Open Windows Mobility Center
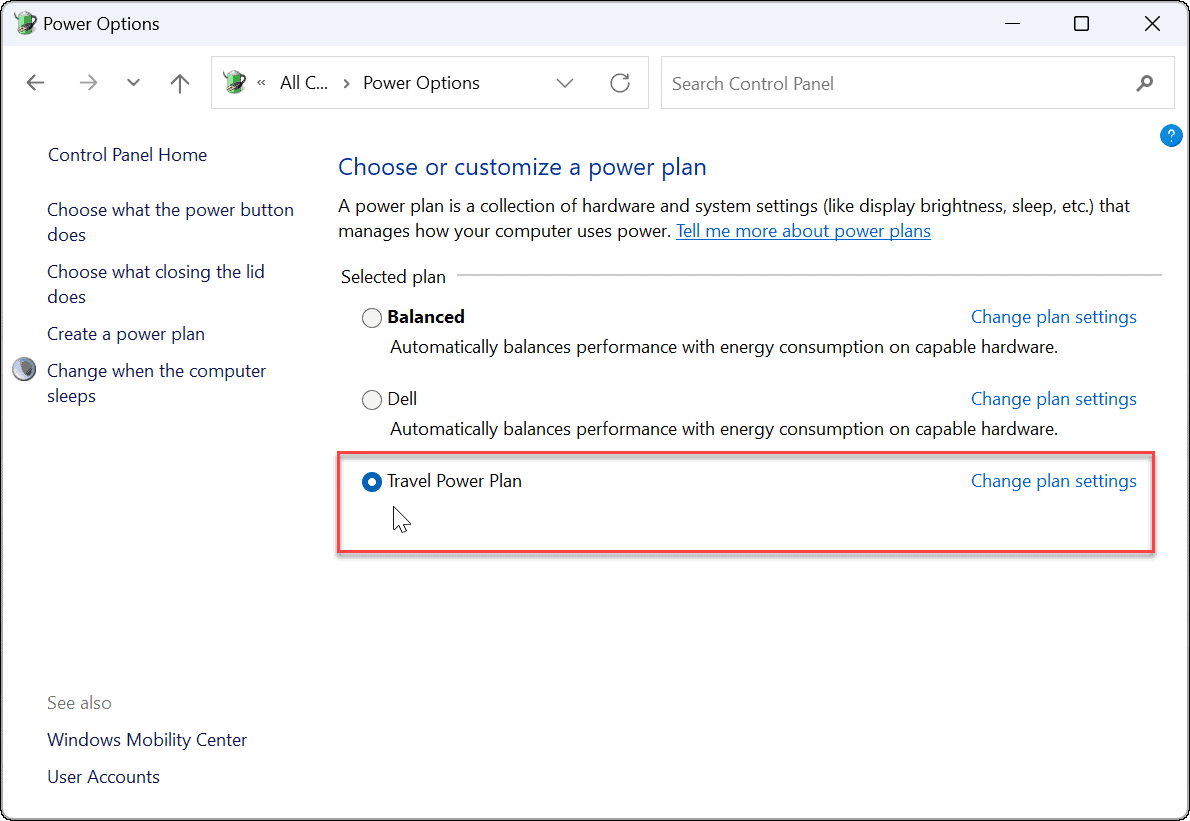 click(146, 739)
